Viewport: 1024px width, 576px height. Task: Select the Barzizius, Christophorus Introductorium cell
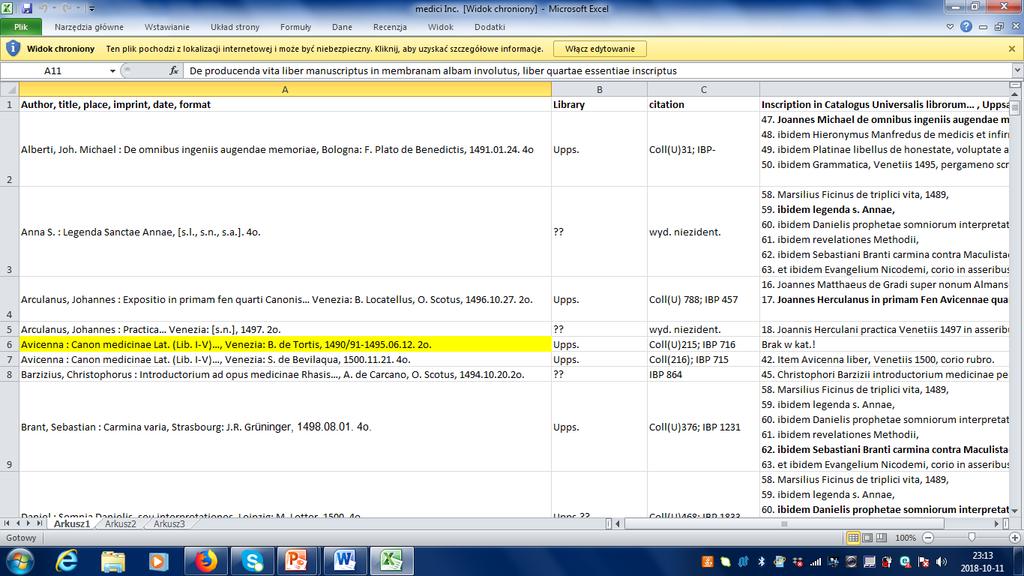tap(285, 374)
